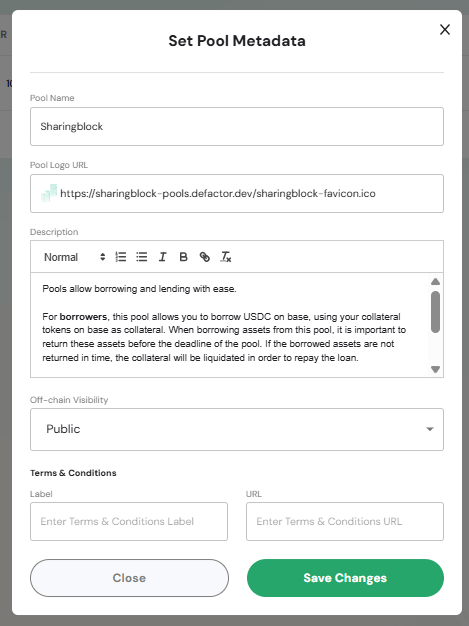The width and height of the screenshot is (469, 626).
Task: Close the Set Pool Metadata dialog with X
Action: (x=445, y=30)
